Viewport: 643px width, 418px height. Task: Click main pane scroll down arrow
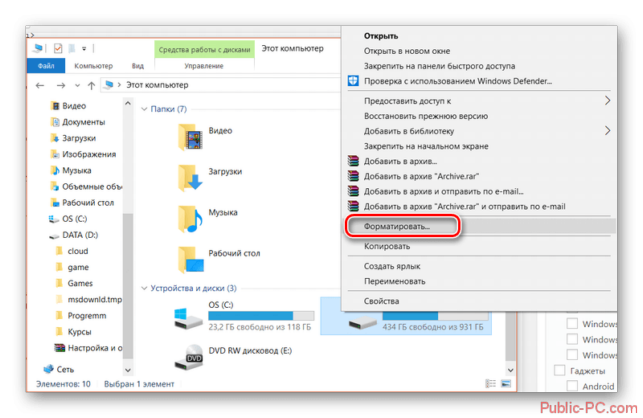pos(511,370)
